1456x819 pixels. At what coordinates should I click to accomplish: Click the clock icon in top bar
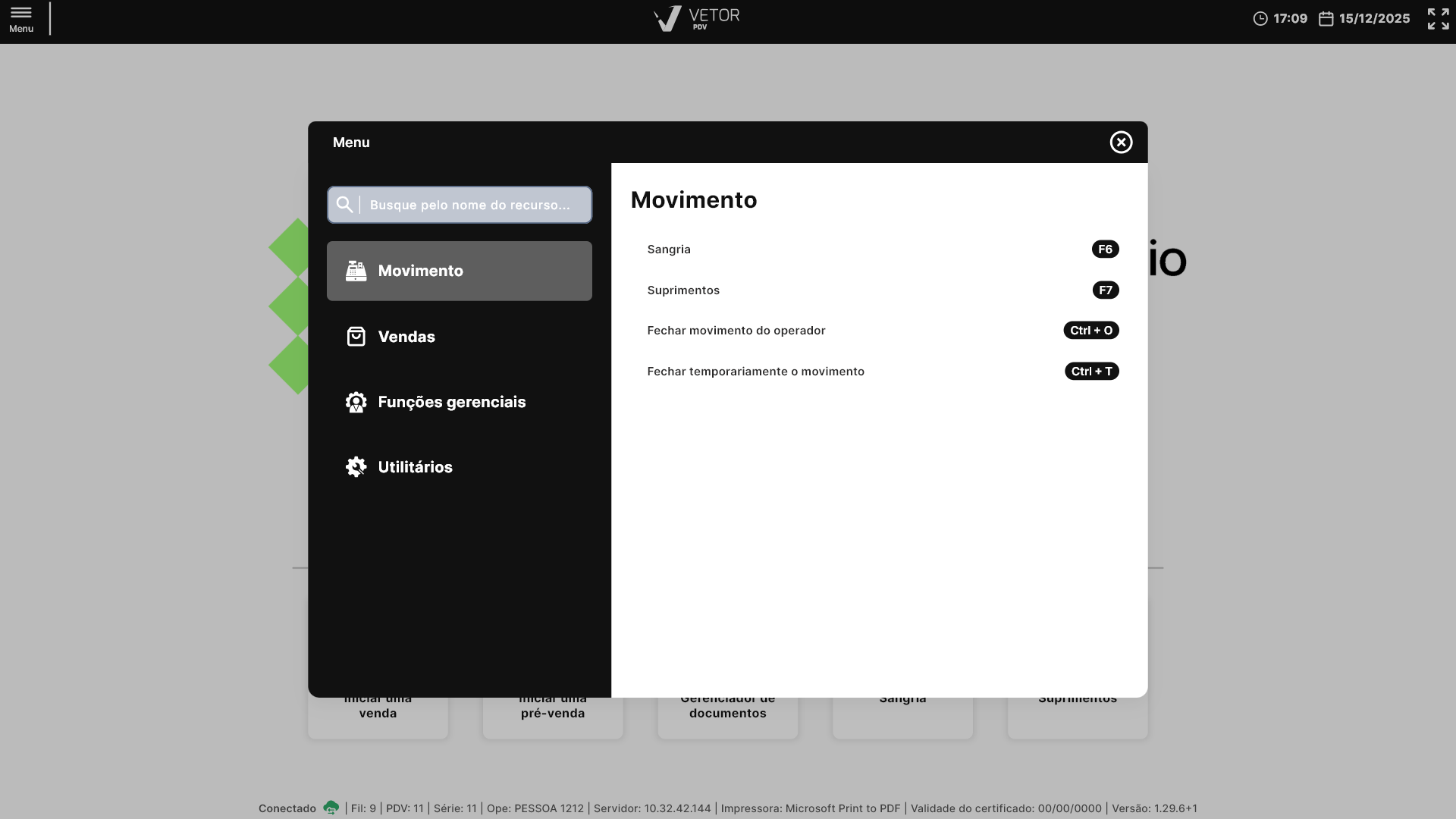[x=1260, y=19]
